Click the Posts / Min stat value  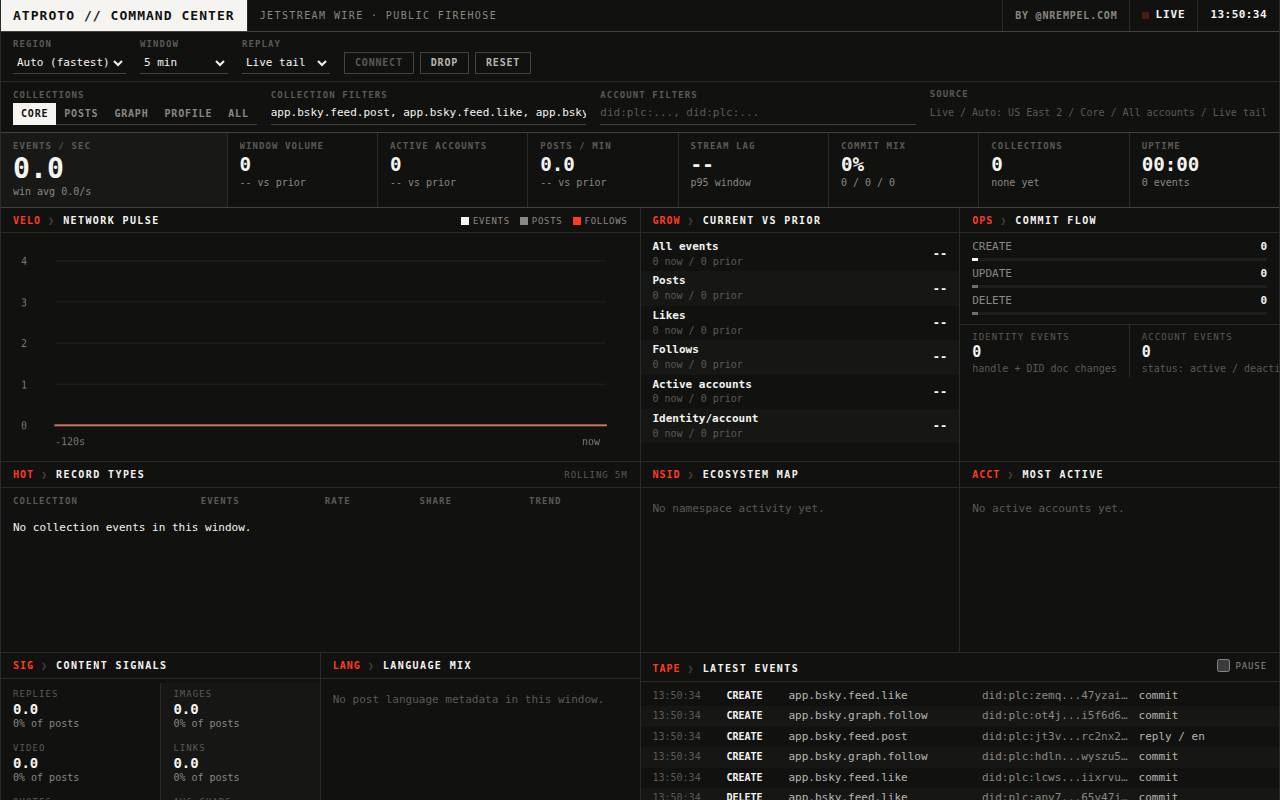coord(557,164)
